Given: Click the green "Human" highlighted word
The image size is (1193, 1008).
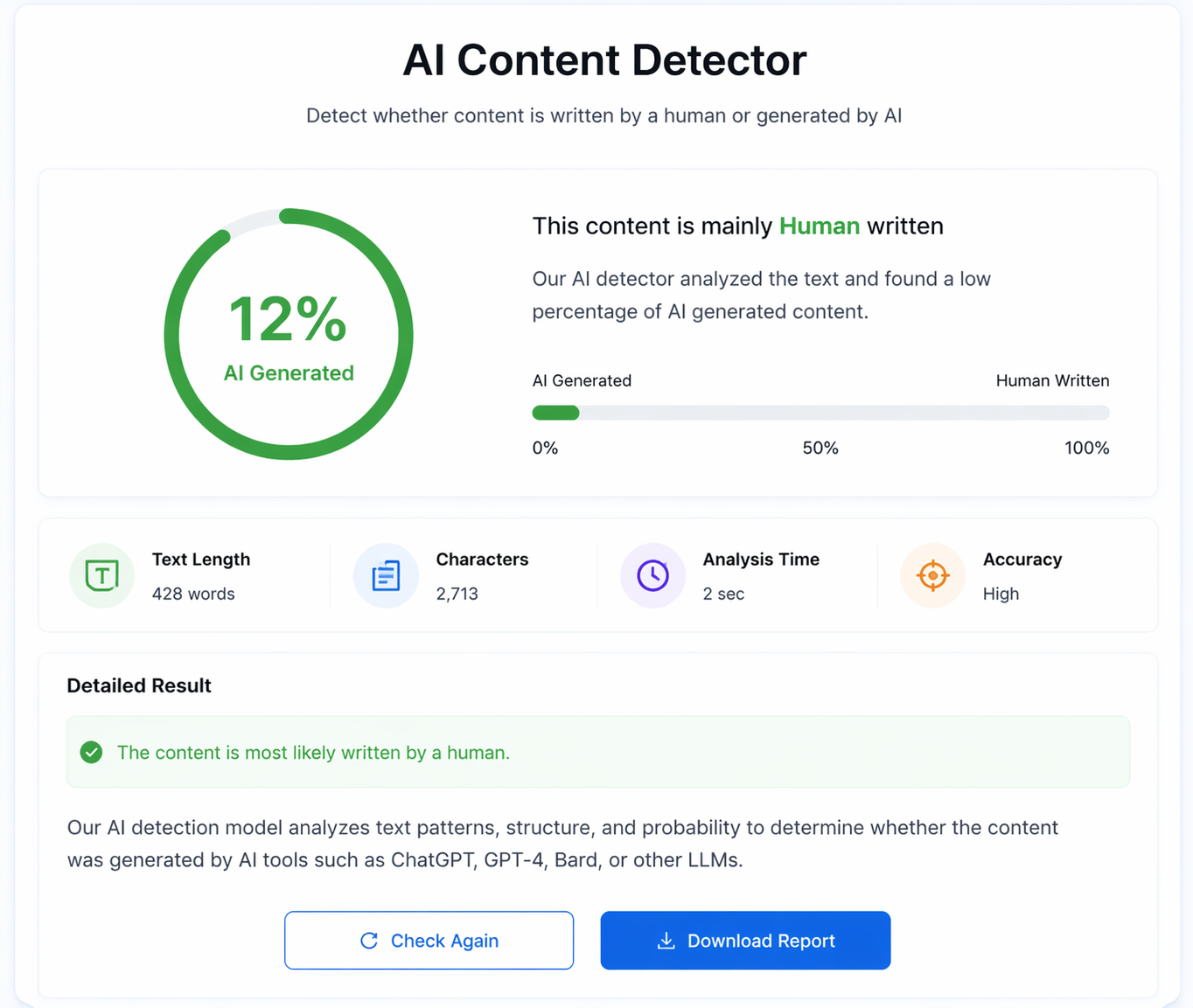Looking at the screenshot, I should (x=820, y=226).
